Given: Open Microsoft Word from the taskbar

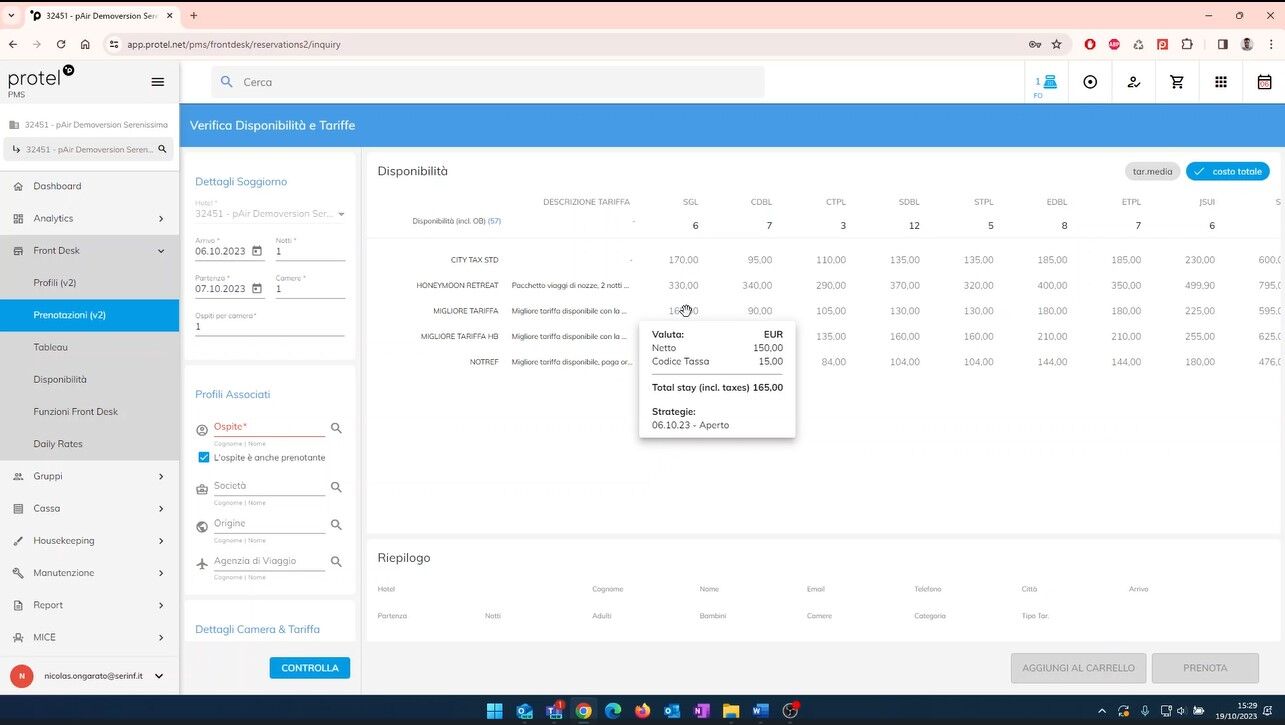Looking at the screenshot, I should click(760, 711).
